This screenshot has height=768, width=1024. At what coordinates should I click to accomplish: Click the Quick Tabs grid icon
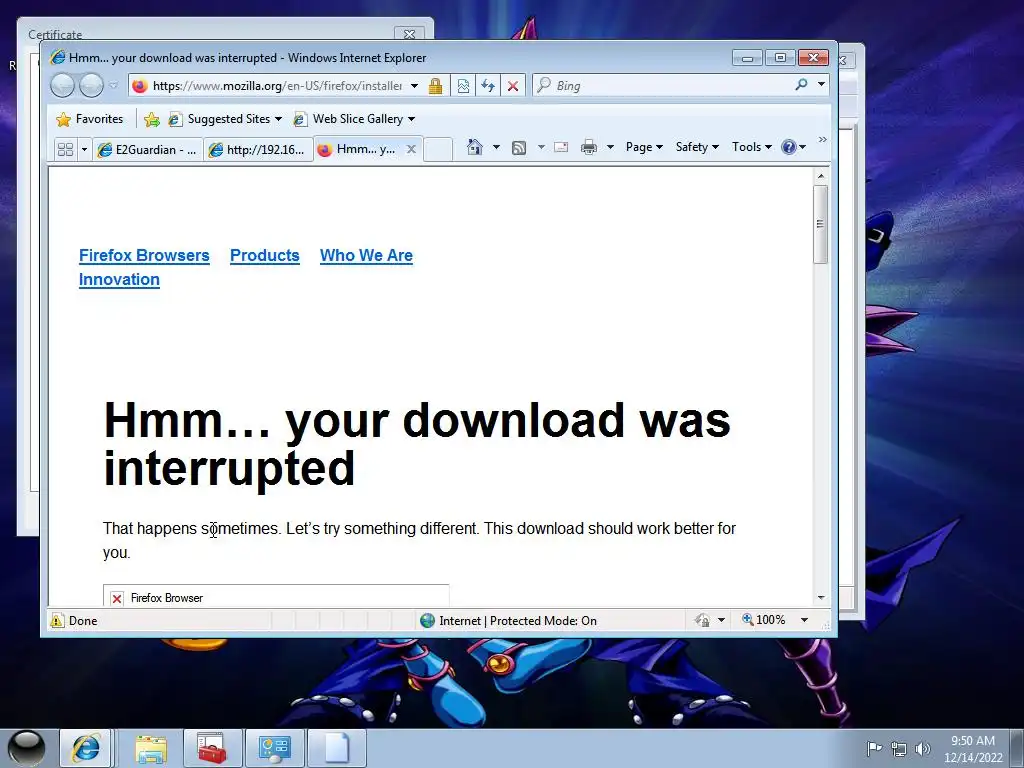coord(65,150)
